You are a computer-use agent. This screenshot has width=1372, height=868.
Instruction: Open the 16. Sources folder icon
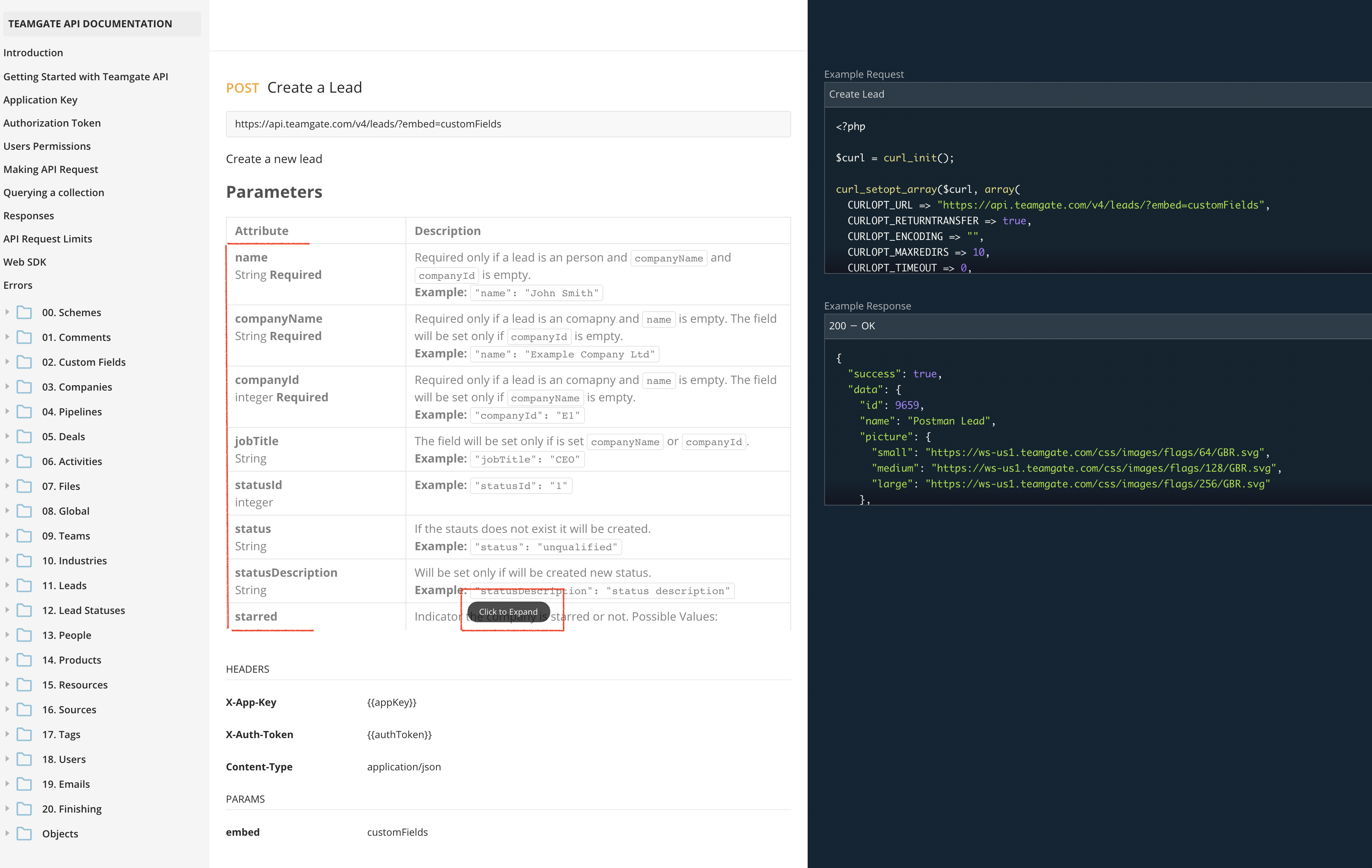tap(24, 710)
